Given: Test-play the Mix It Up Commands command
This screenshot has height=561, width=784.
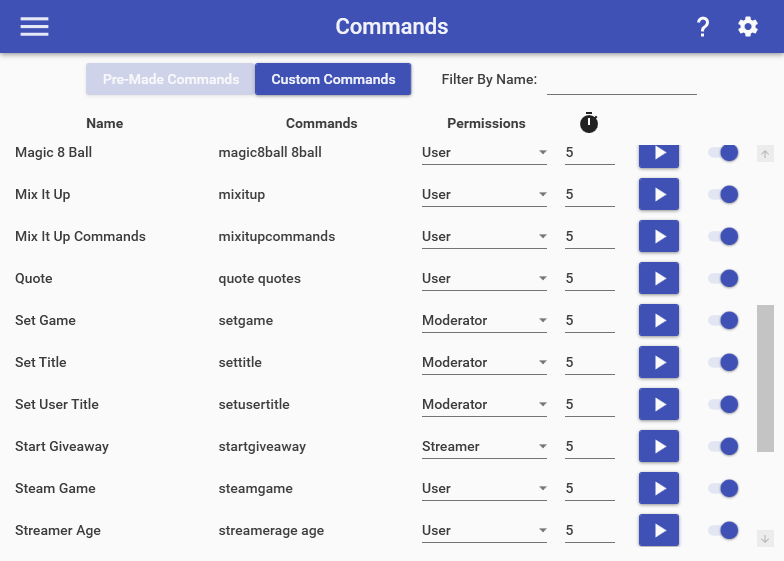Looking at the screenshot, I should [658, 236].
